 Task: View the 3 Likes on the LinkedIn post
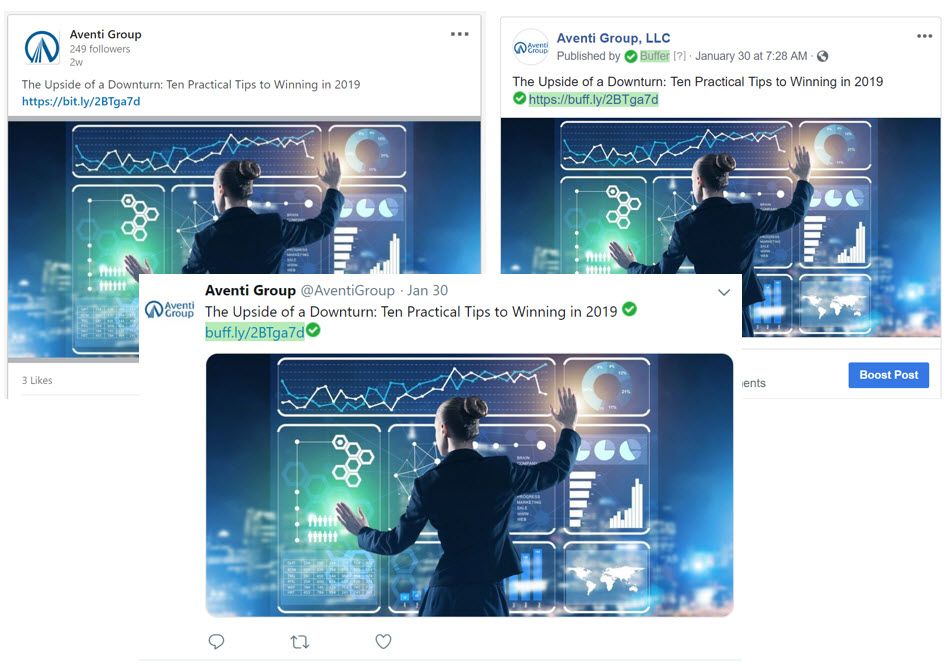(37, 380)
